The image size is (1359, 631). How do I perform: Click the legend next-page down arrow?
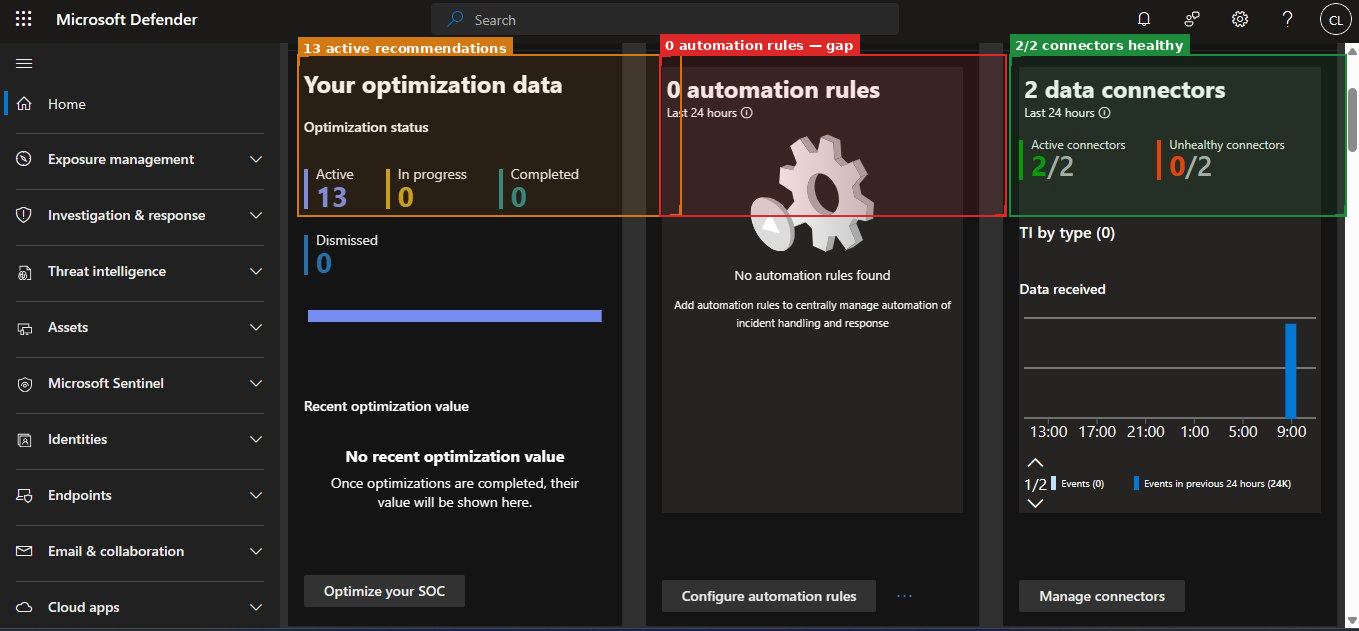pos(1035,503)
